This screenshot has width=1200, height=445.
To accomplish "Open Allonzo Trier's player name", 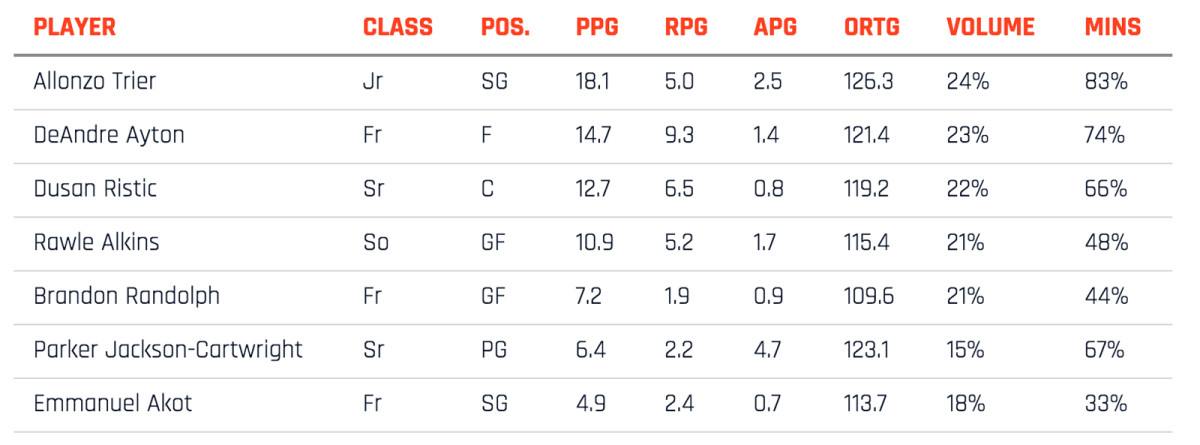I will 95,82.
